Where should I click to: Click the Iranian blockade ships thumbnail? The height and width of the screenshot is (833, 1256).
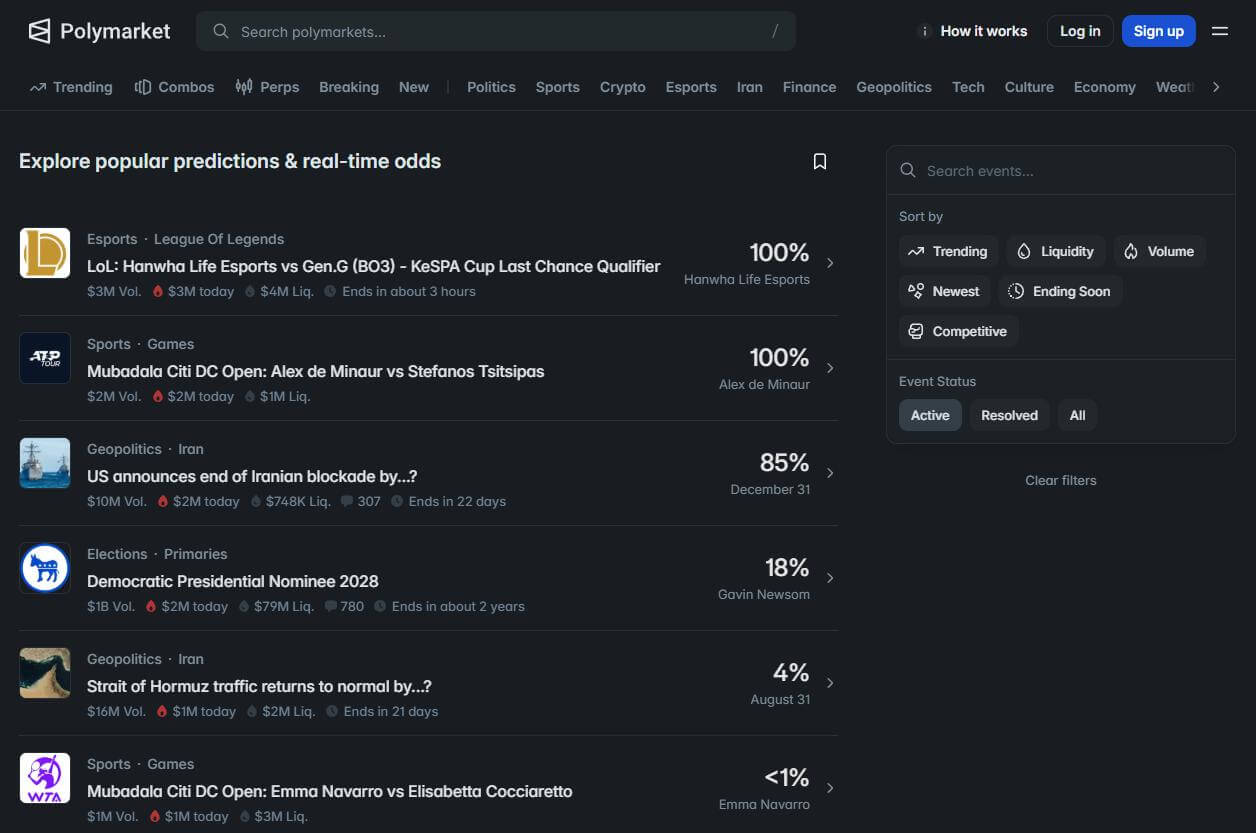point(45,463)
